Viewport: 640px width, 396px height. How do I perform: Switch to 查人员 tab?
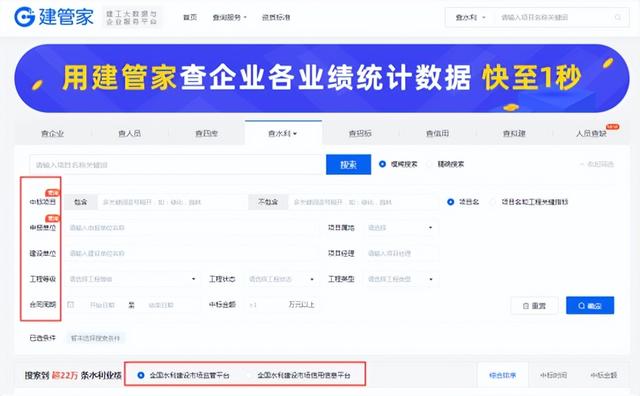129,133
